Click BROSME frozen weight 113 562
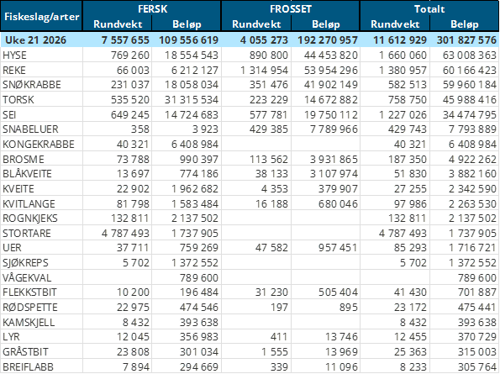This screenshot has width=500, height=374. point(269,159)
